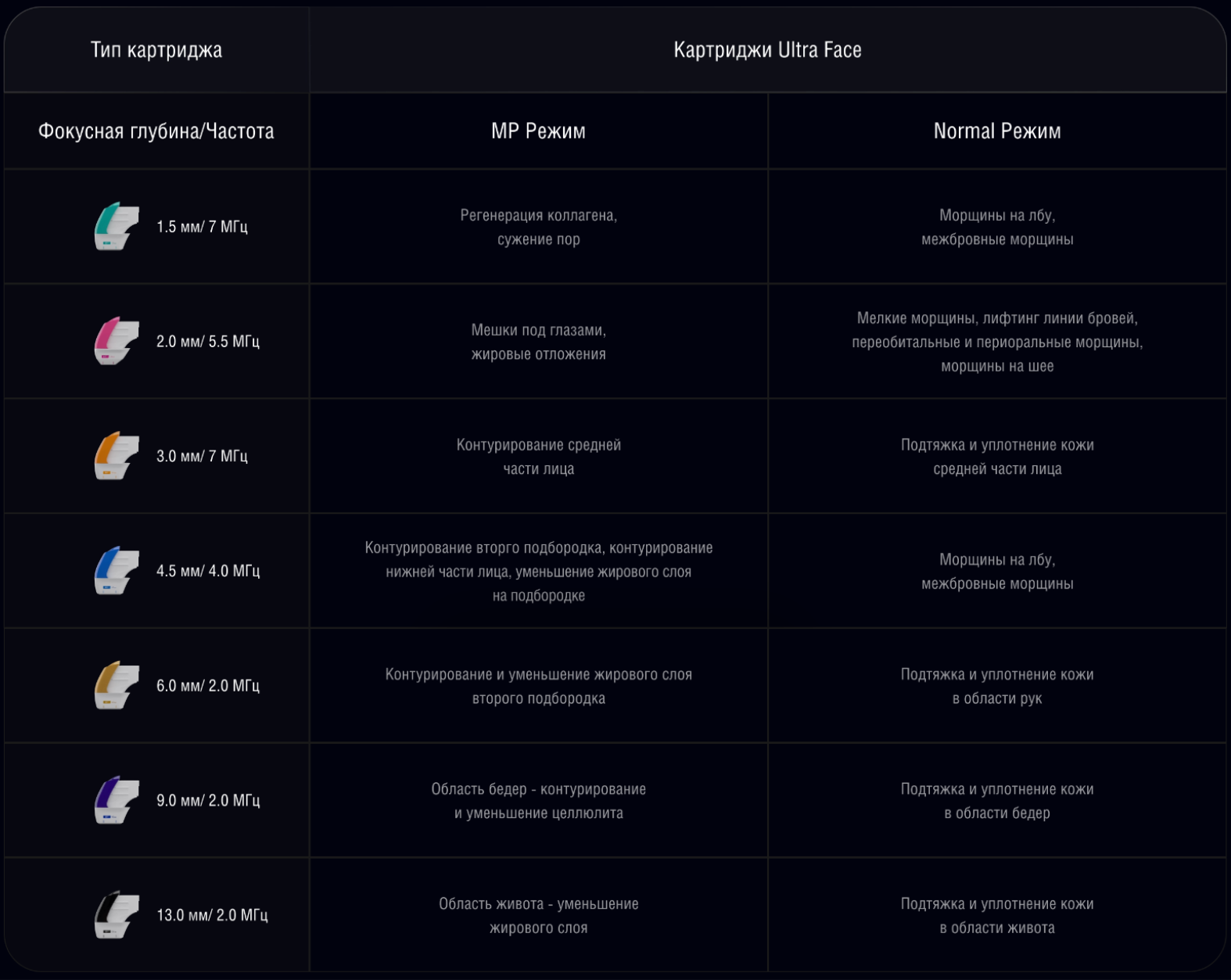Select the Normal Режим column header
Screen dimensions: 1231x980
coord(996,131)
